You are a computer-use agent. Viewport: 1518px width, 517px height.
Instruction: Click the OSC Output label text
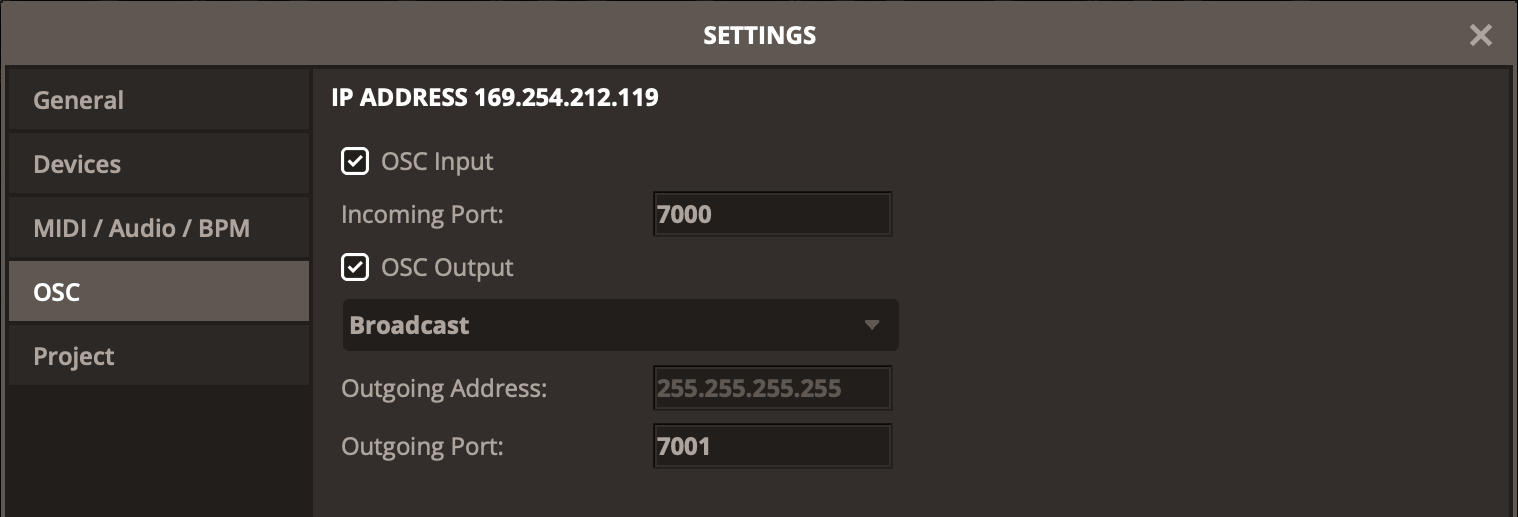point(447,268)
